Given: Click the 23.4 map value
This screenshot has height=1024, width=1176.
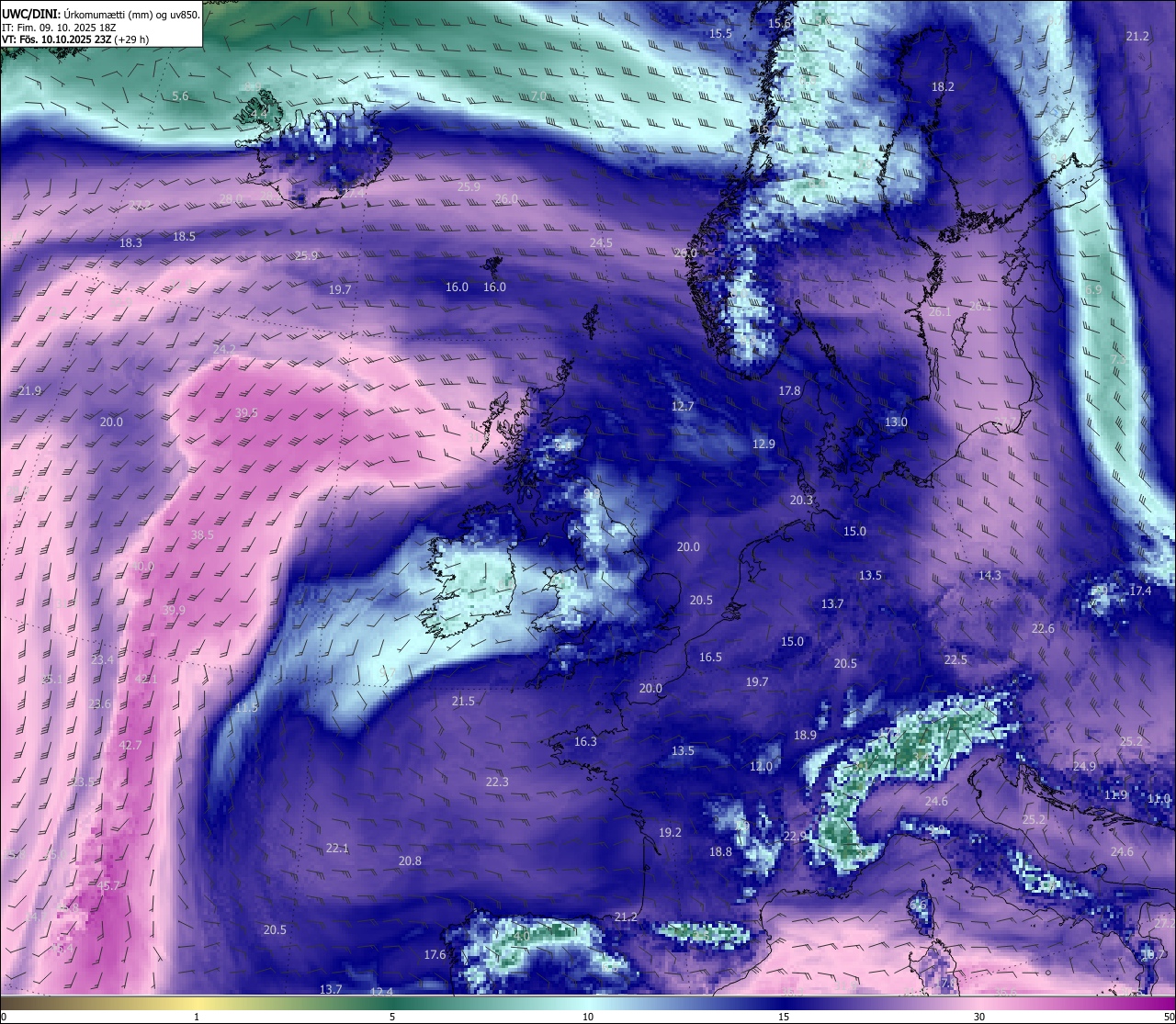Looking at the screenshot, I should pyautogui.click(x=102, y=660).
